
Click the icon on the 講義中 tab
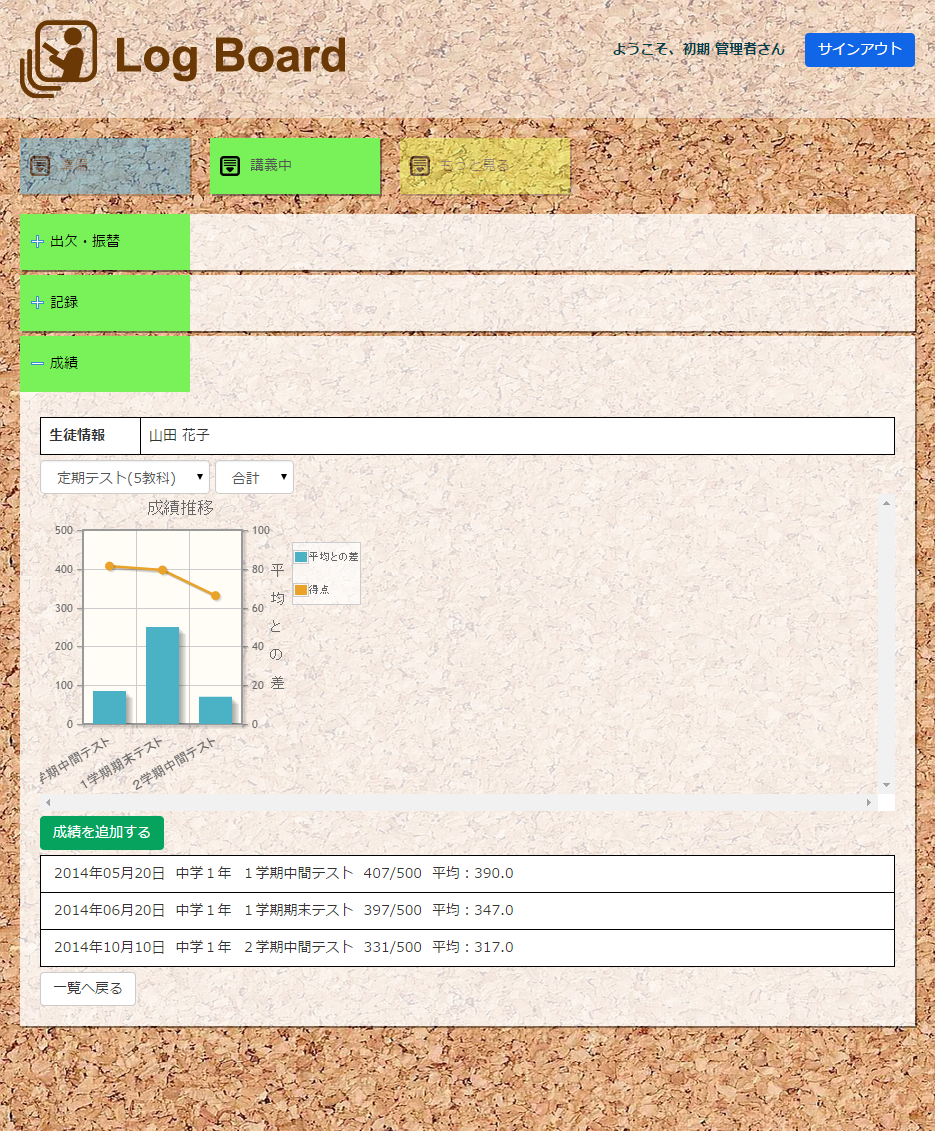230,166
